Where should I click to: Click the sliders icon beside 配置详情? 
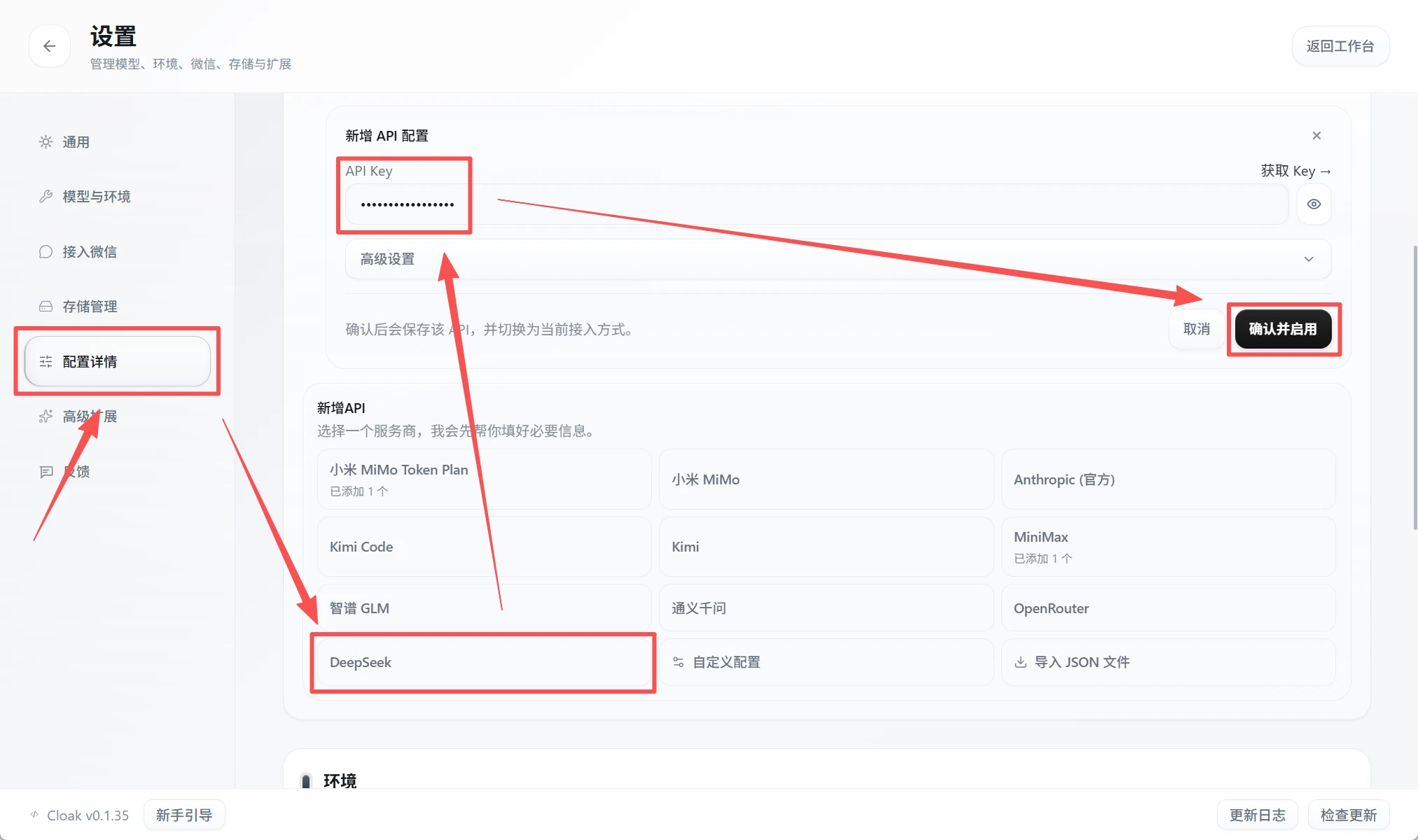click(46, 361)
